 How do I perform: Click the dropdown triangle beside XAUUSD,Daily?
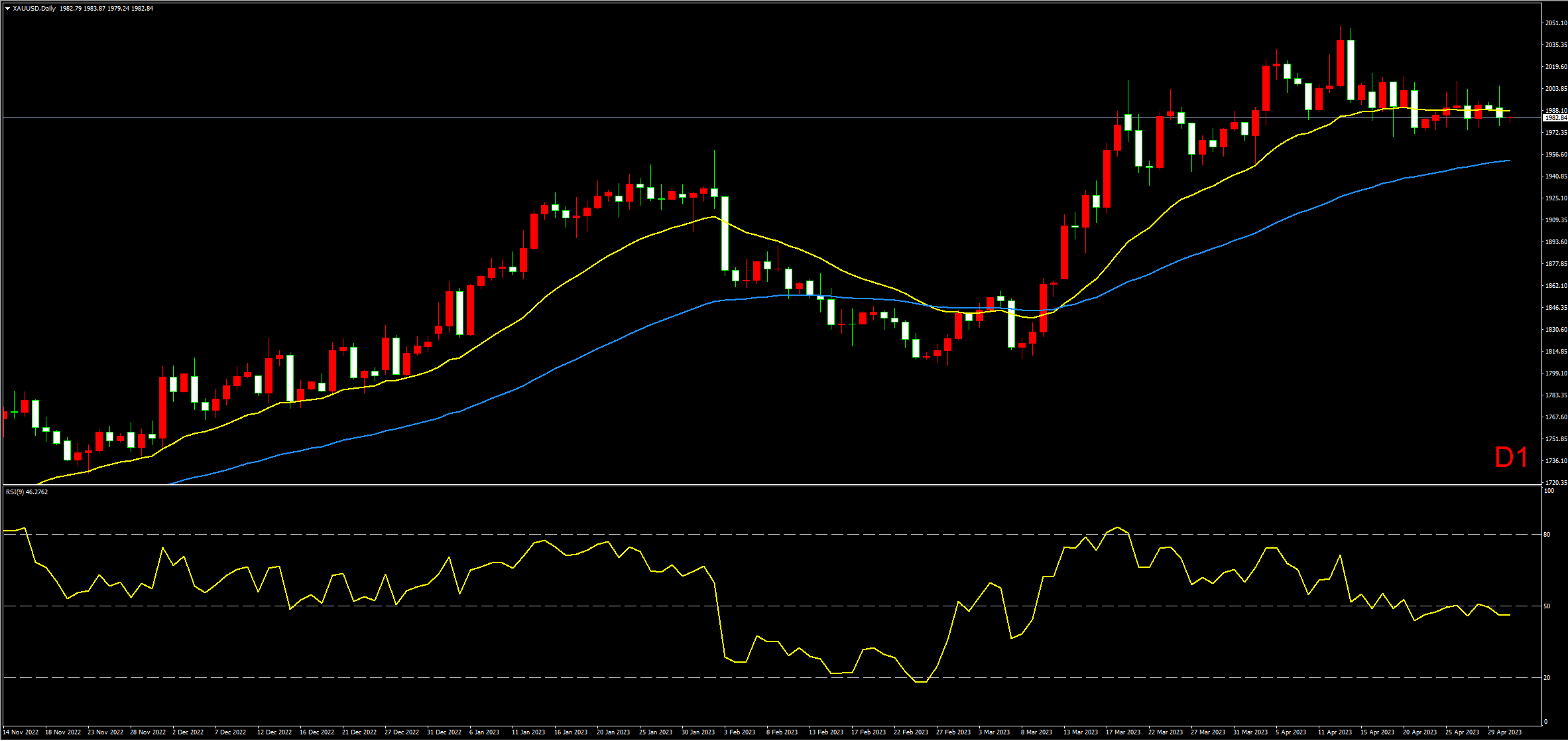pos(7,9)
